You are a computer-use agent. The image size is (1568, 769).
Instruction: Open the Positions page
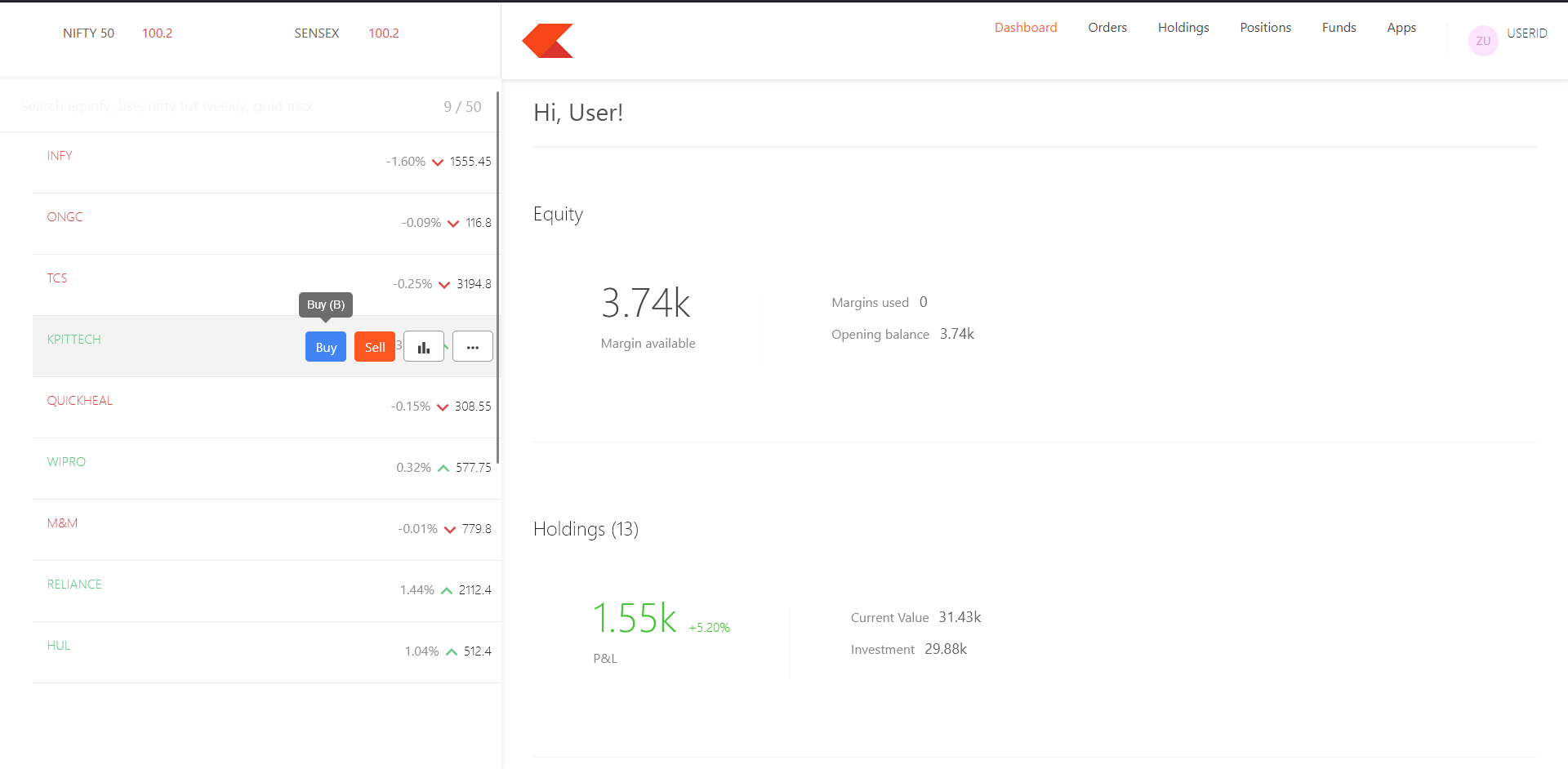tap(1265, 27)
